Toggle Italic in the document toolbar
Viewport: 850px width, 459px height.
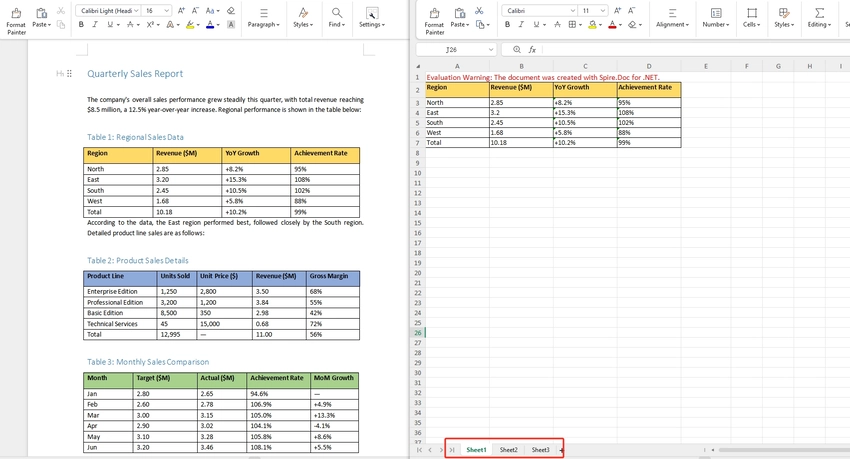(x=95, y=24)
